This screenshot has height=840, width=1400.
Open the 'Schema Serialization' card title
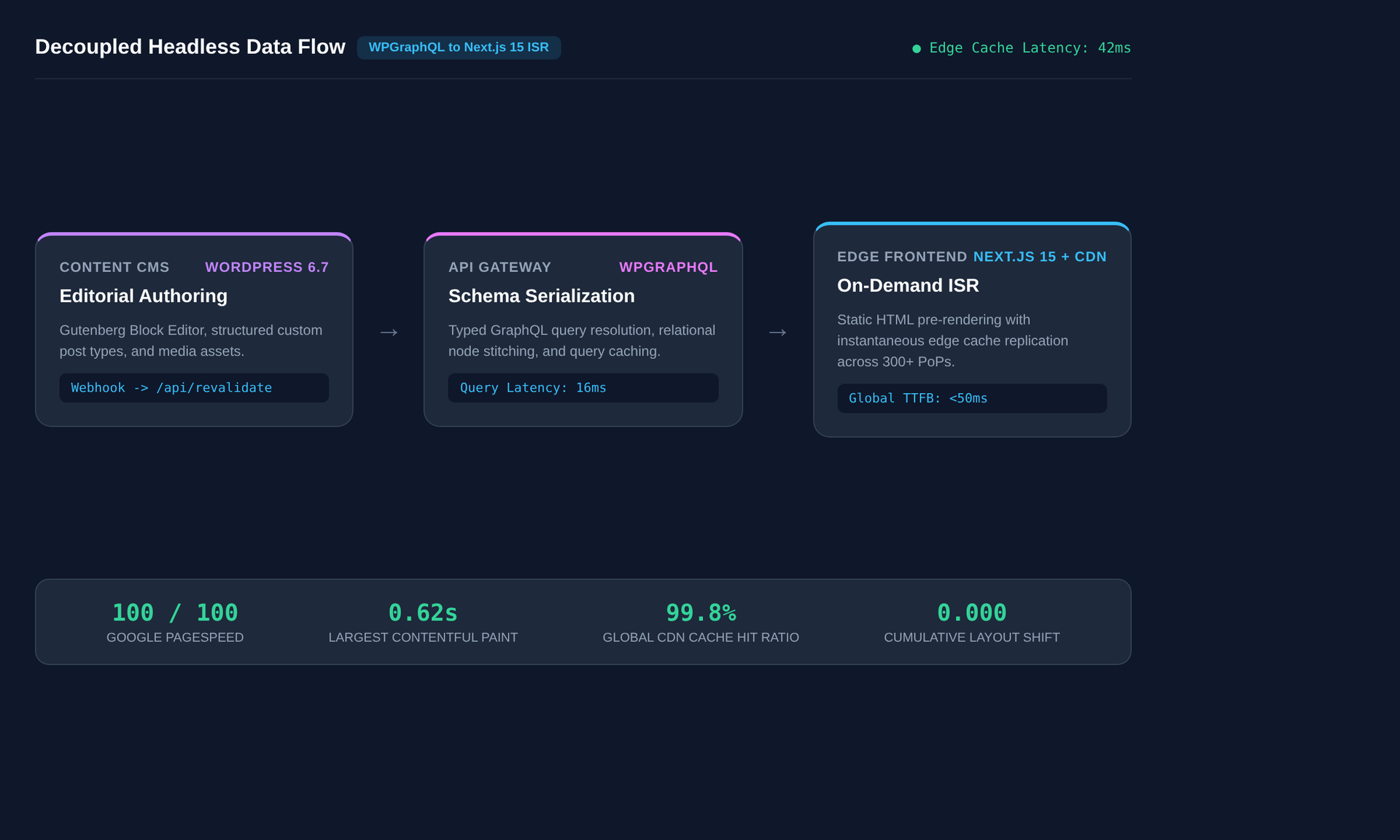542,296
